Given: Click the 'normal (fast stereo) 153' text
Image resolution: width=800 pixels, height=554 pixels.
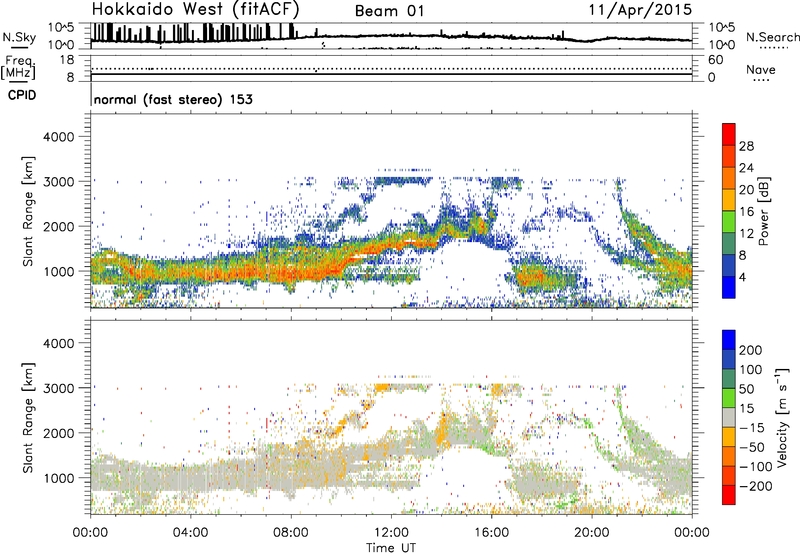Looking at the screenshot, I should (173, 99).
